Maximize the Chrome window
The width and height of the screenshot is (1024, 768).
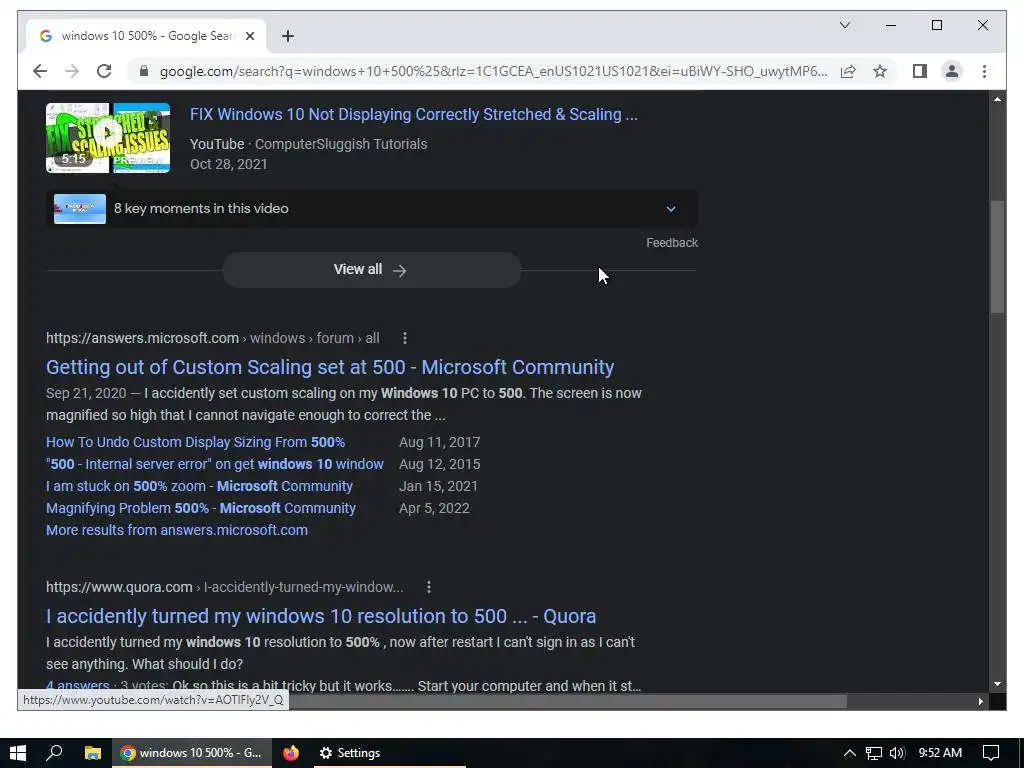coord(936,25)
